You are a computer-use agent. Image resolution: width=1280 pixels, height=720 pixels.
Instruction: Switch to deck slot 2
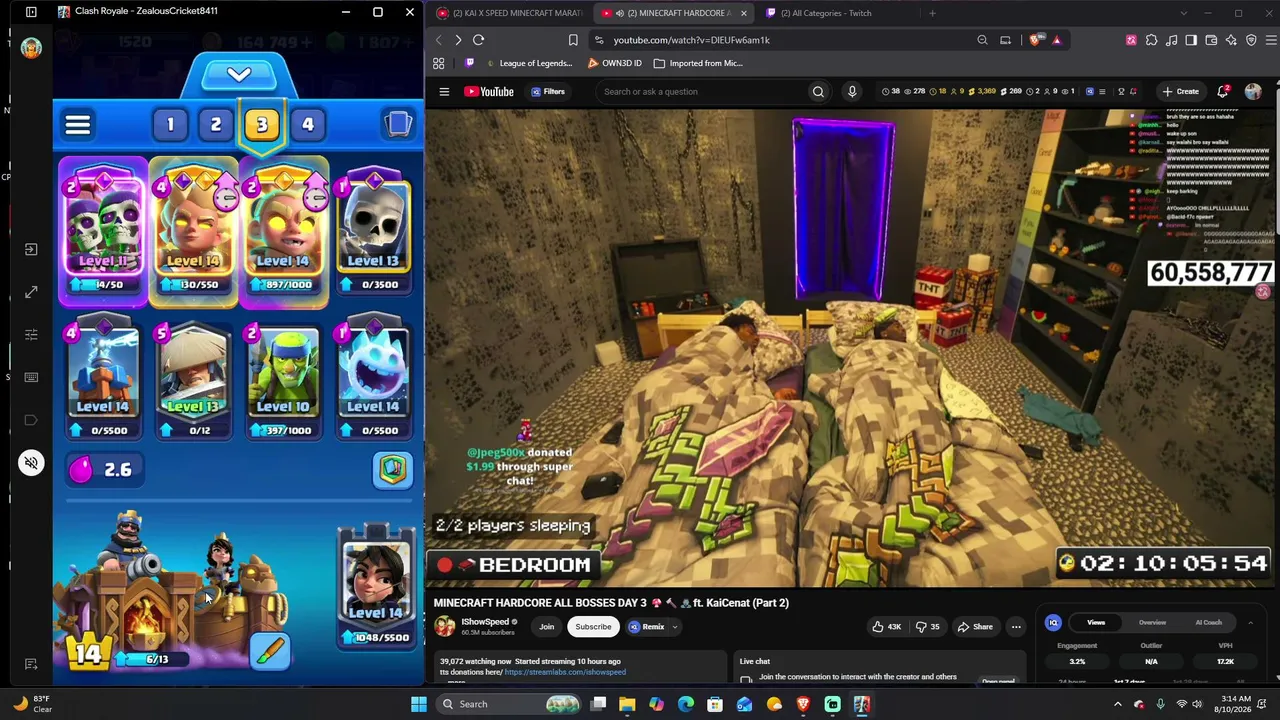click(x=216, y=125)
